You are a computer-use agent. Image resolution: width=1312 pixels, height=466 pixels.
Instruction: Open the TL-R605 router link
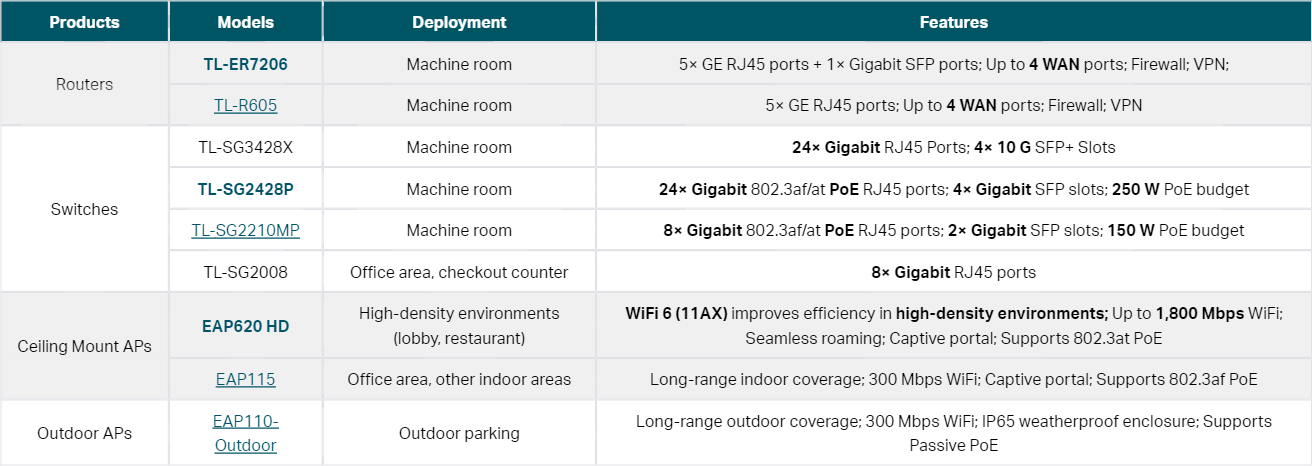(x=245, y=106)
